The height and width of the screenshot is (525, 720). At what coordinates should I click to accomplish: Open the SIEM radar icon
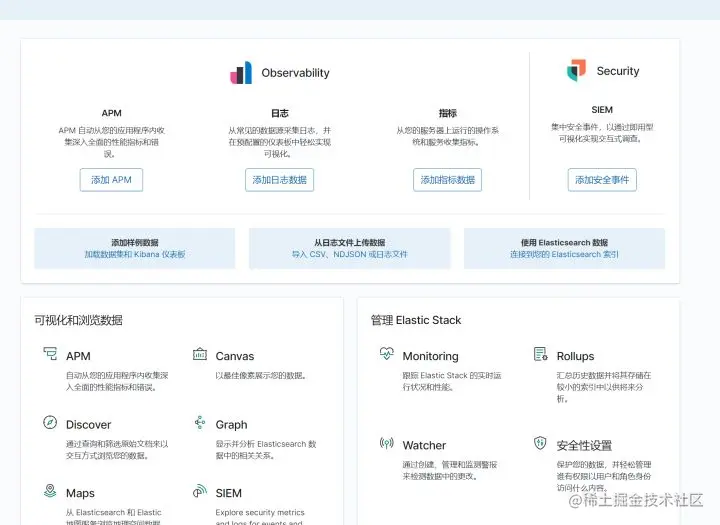[x=200, y=491]
